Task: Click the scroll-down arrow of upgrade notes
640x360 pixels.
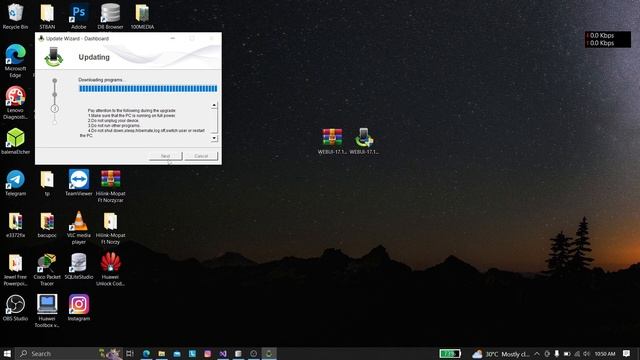Action: click(x=214, y=138)
